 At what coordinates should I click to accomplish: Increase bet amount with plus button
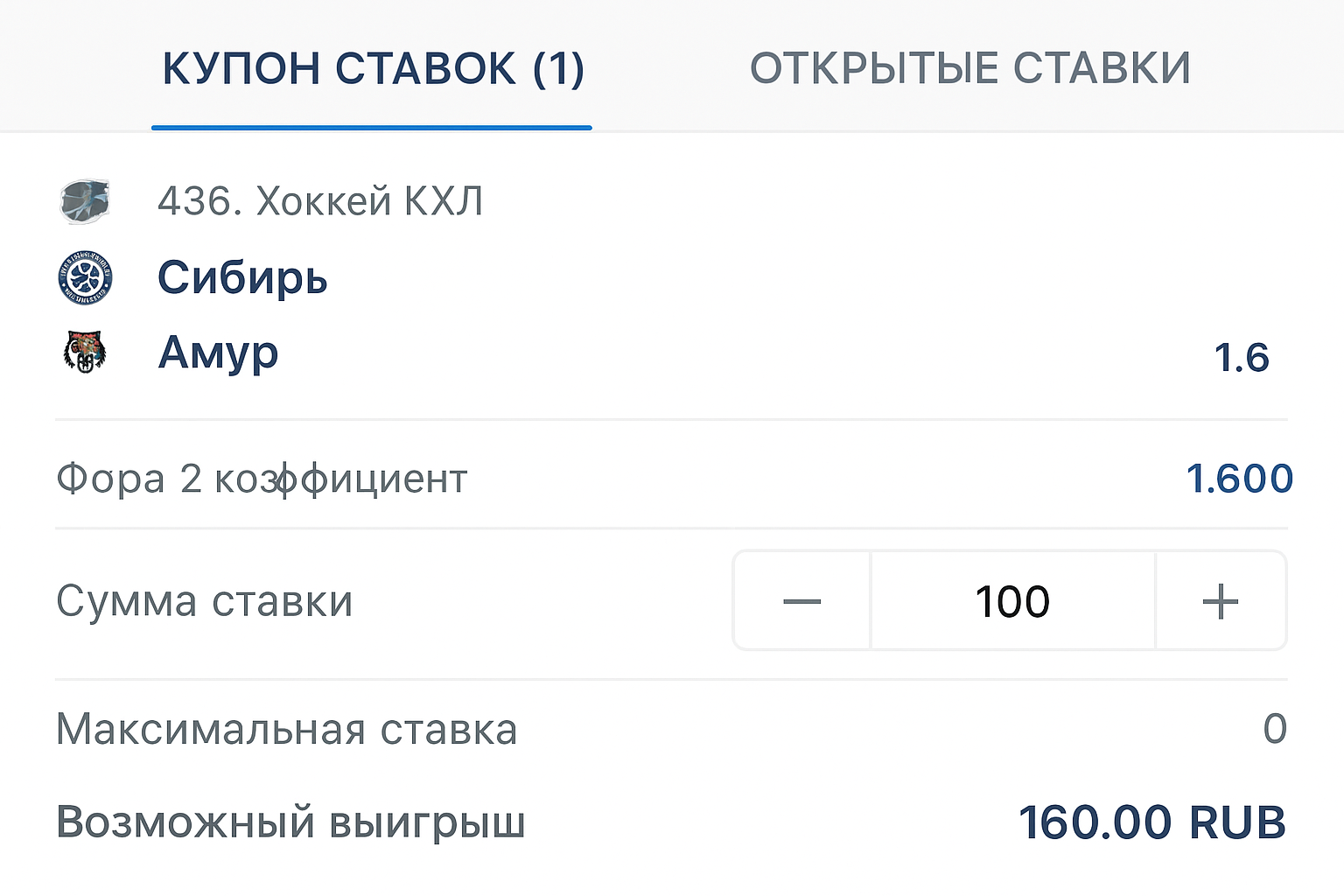click(x=1220, y=601)
